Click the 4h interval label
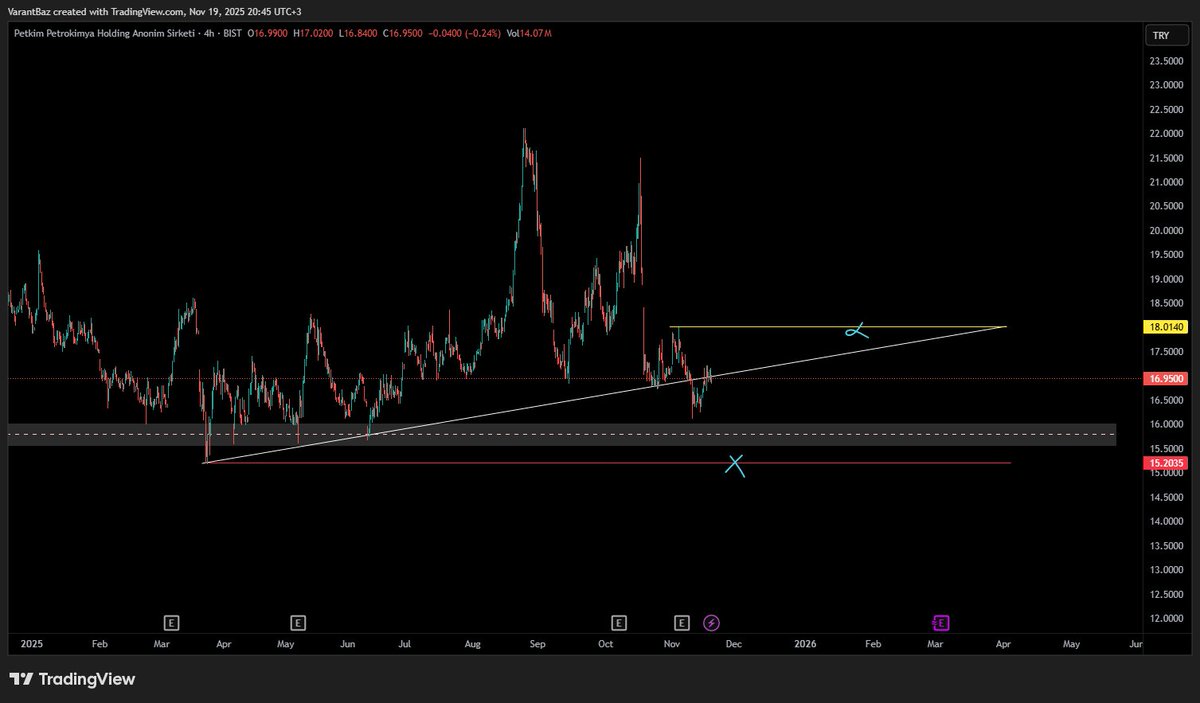1200x703 pixels. point(211,34)
